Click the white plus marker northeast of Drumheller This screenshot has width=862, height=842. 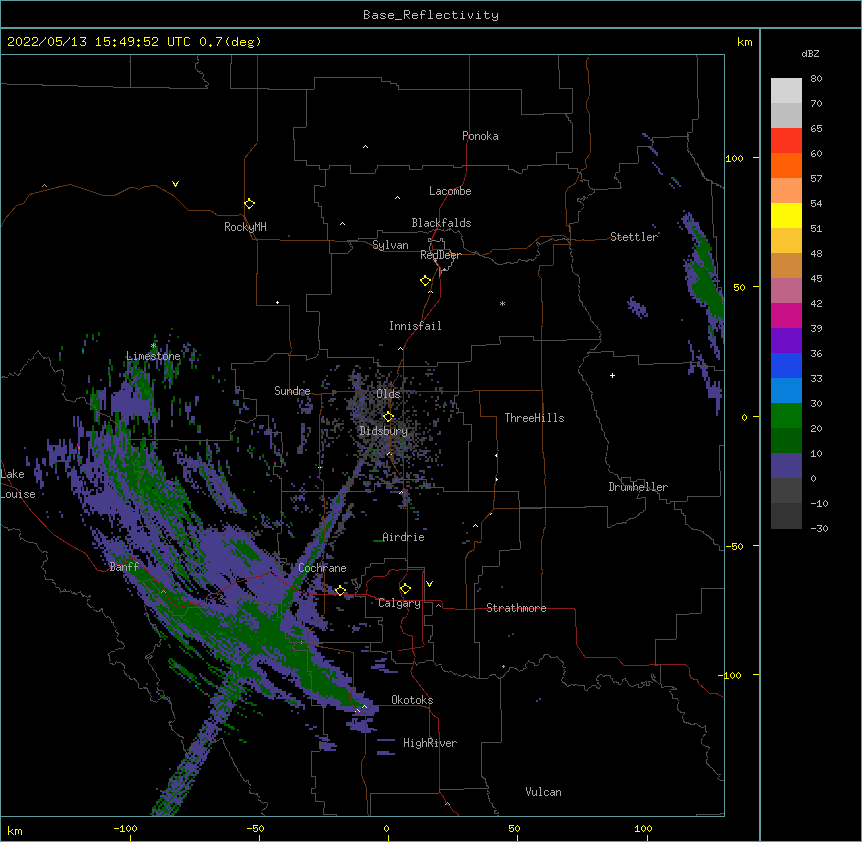pos(612,375)
